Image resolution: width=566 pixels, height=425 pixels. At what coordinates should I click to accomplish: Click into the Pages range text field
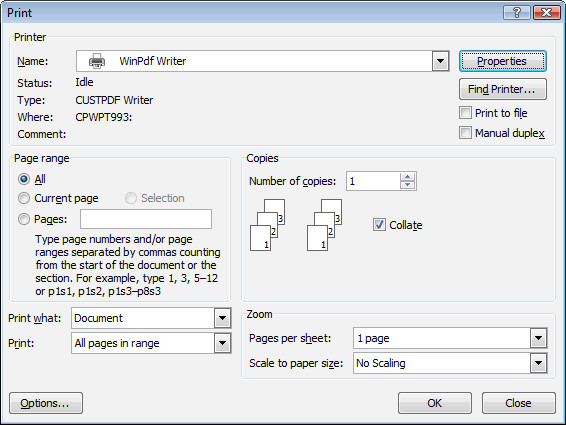click(146, 219)
